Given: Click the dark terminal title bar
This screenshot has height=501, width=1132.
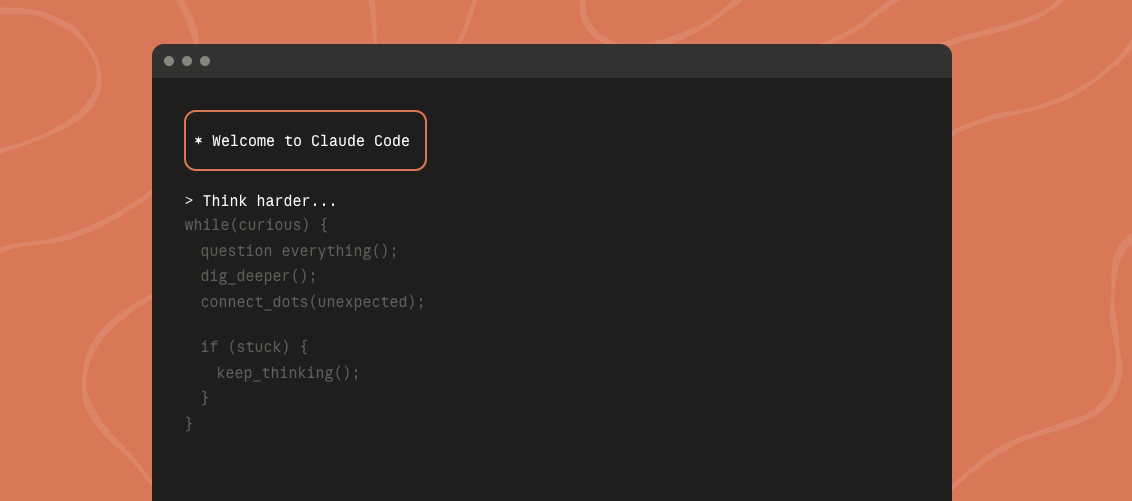Looking at the screenshot, I should 552,61.
